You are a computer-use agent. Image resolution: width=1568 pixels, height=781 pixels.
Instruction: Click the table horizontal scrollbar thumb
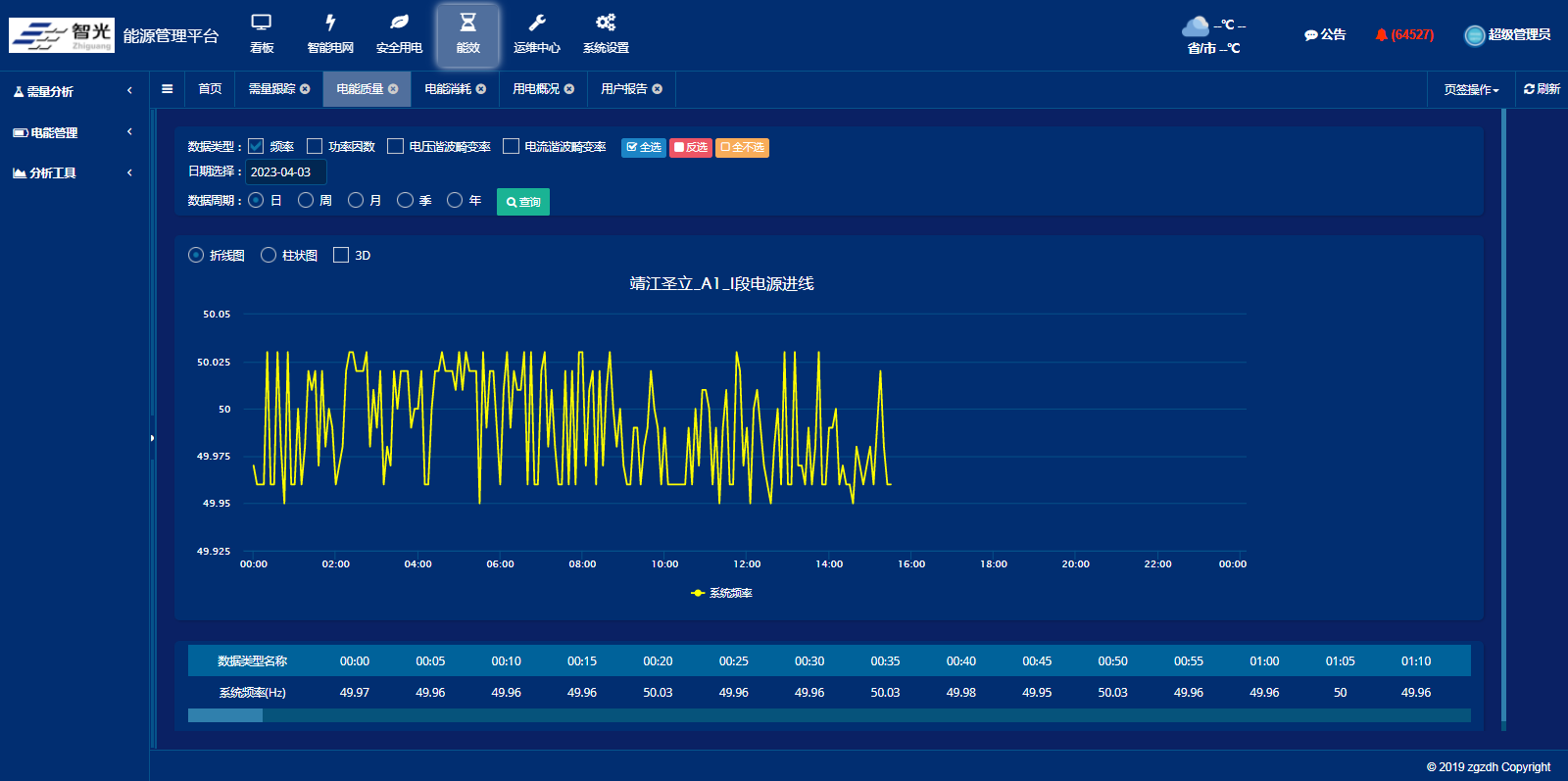(225, 715)
